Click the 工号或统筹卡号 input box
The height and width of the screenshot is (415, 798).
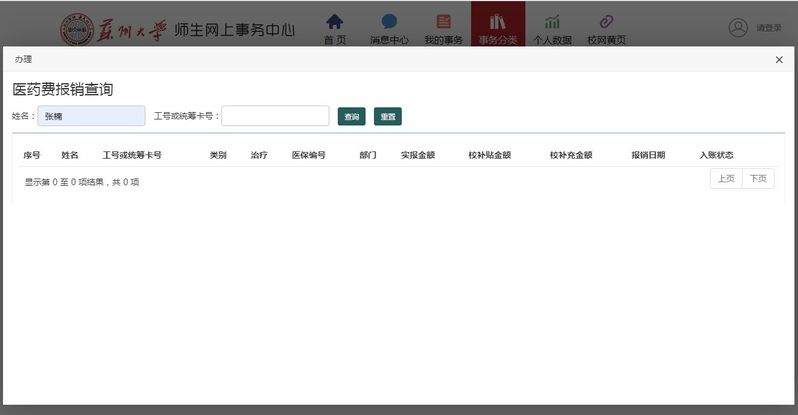[x=275, y=116]
